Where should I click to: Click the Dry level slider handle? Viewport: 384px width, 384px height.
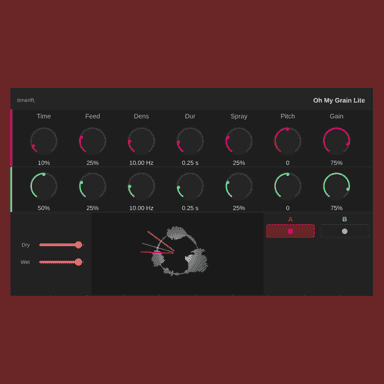pyautogui.click(x=78, y=245)
